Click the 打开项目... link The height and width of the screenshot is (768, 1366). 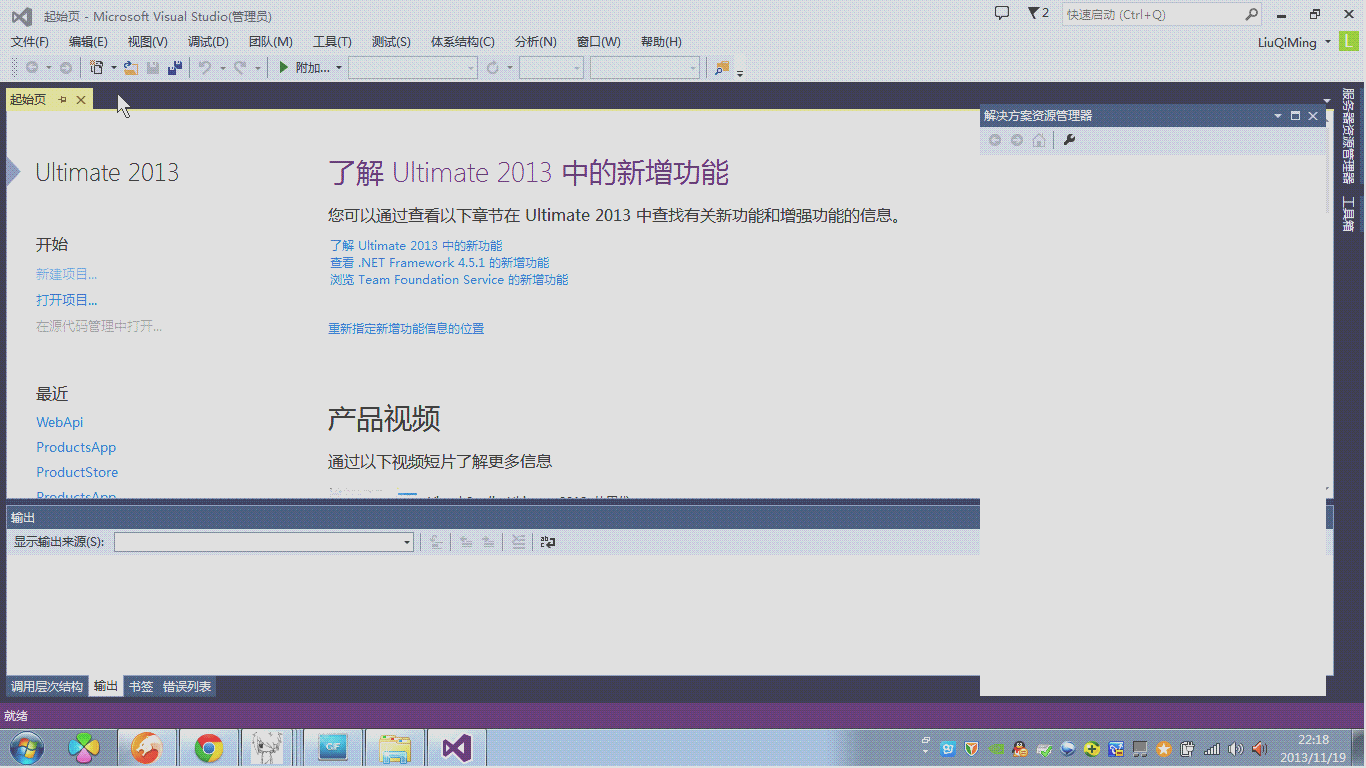(x=67, y=300)
